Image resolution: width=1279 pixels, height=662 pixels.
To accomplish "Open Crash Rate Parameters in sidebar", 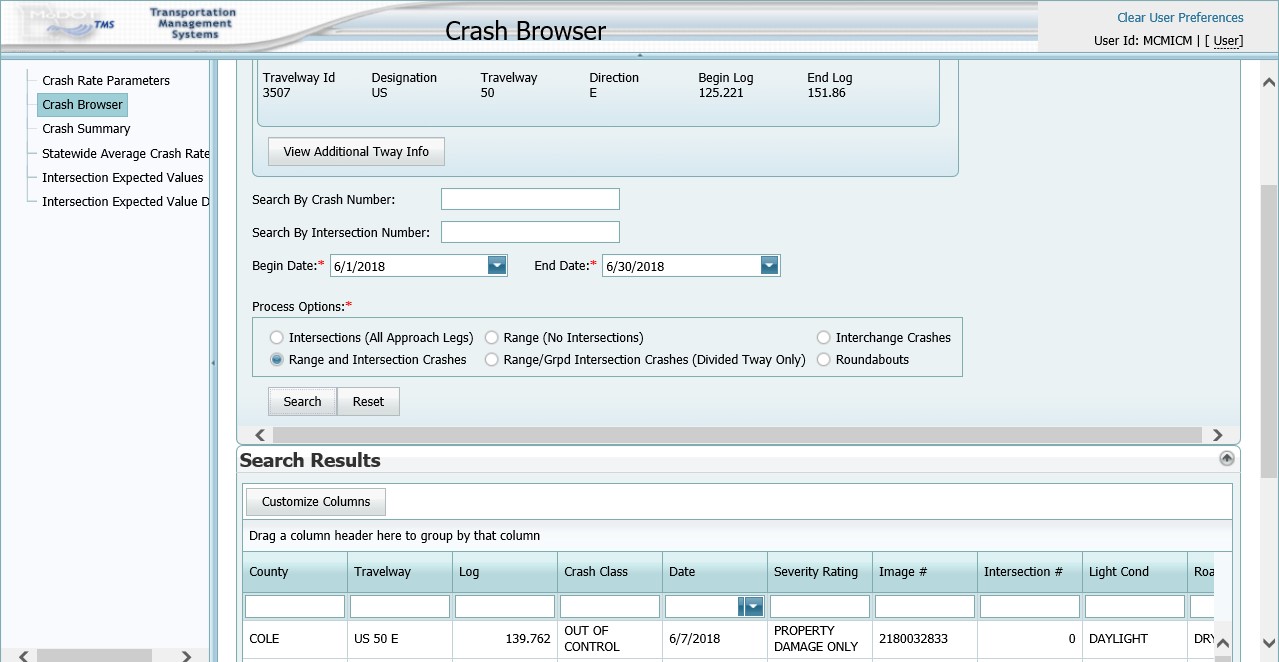I will click(106, 80).
